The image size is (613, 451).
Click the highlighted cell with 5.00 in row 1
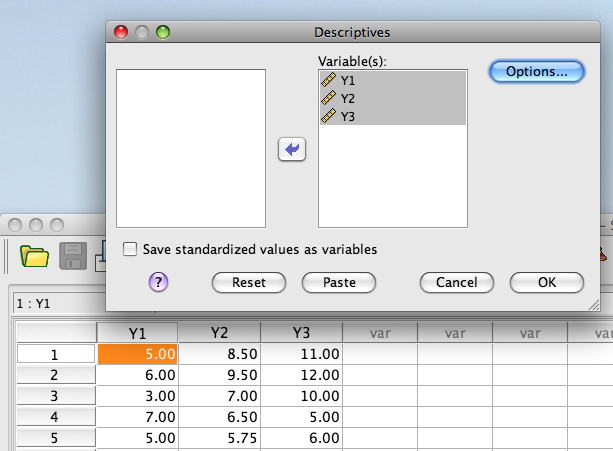137,354
